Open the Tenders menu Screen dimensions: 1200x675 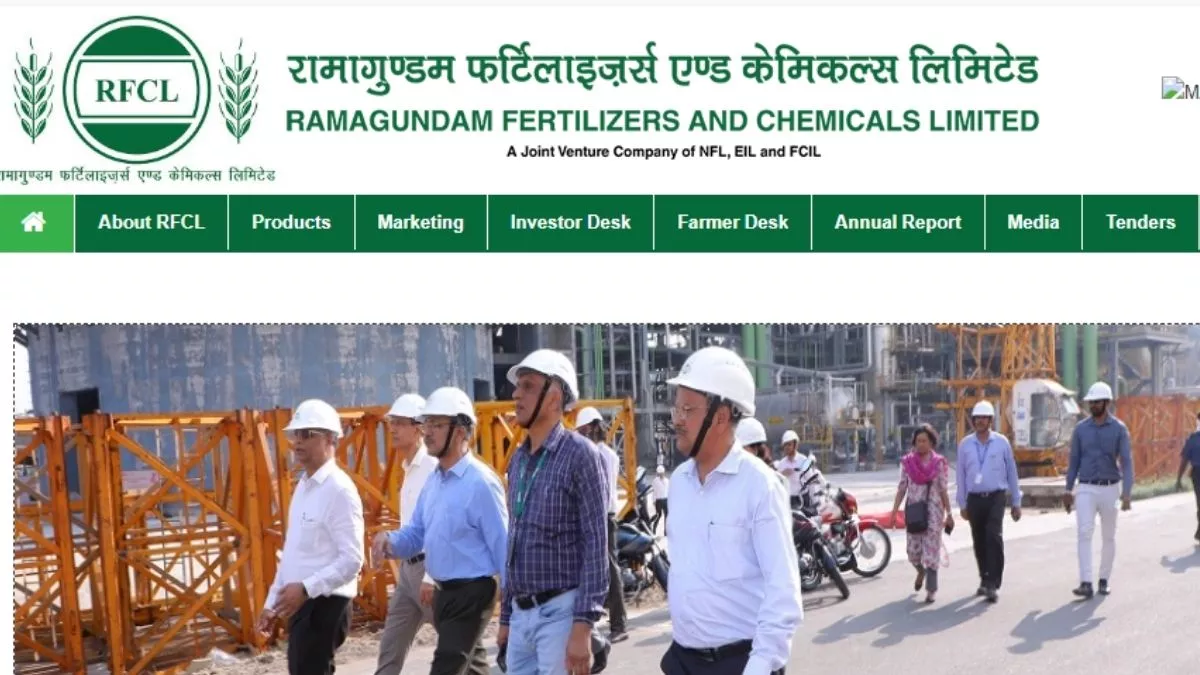point(1140,222)
